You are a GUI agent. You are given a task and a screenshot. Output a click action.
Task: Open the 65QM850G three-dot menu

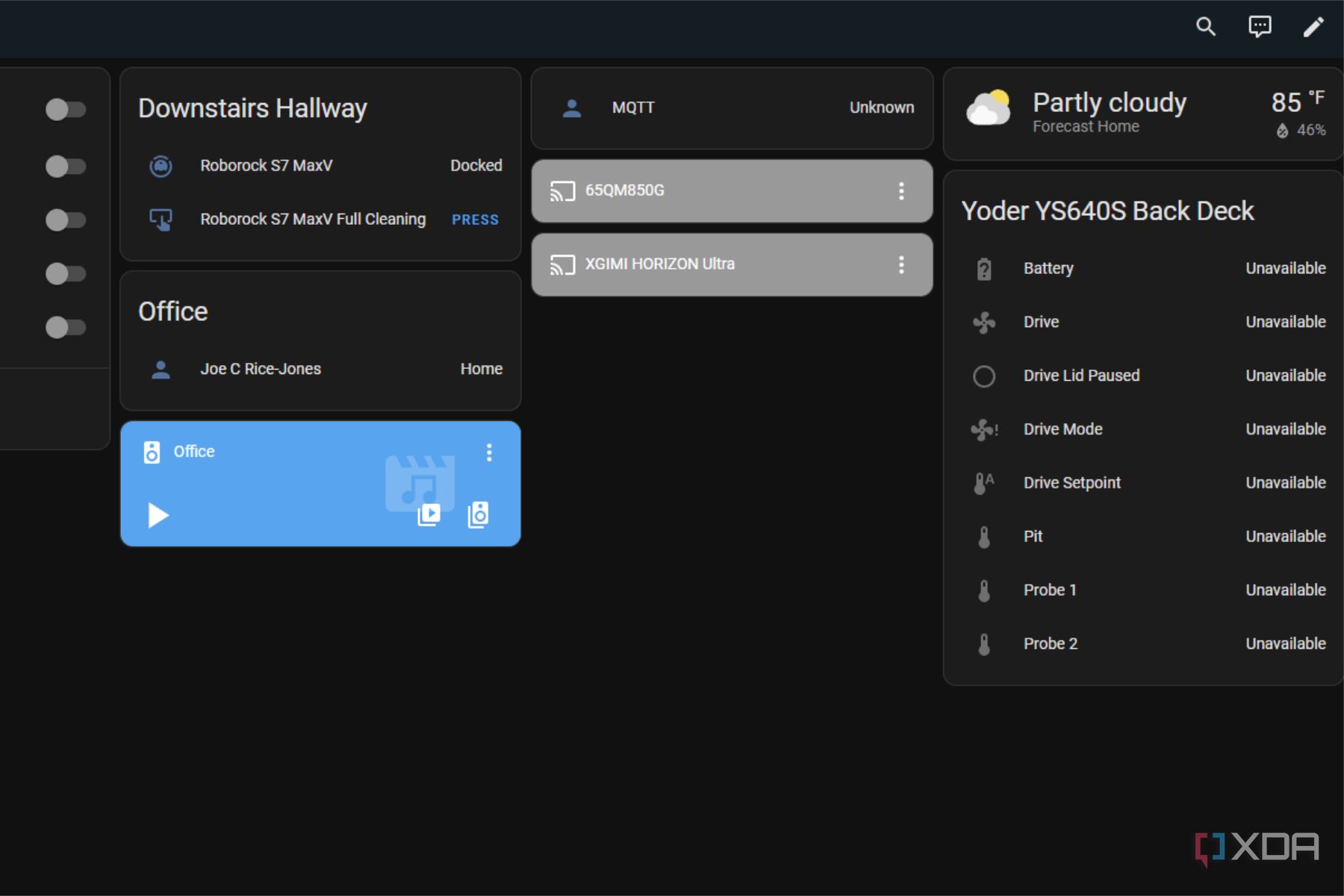[x=901, y=191]
